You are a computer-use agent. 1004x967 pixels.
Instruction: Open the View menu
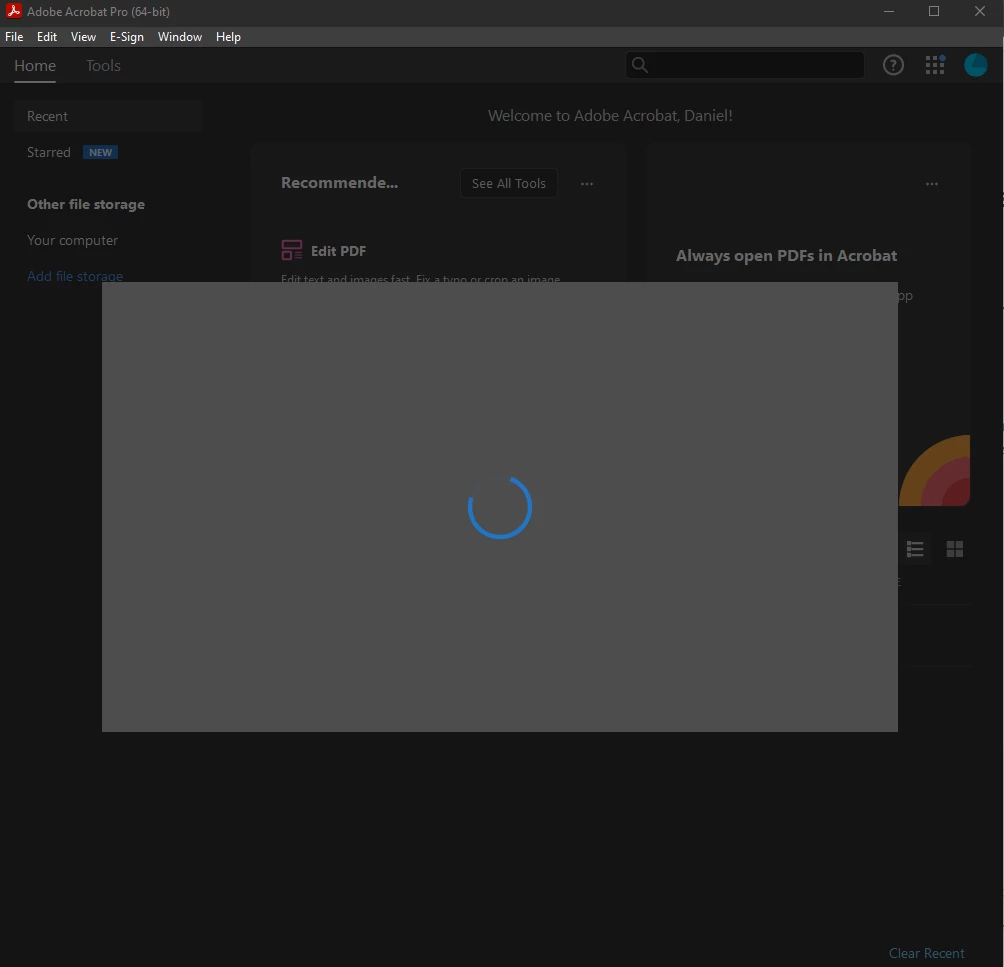click(x=83, y=37)
